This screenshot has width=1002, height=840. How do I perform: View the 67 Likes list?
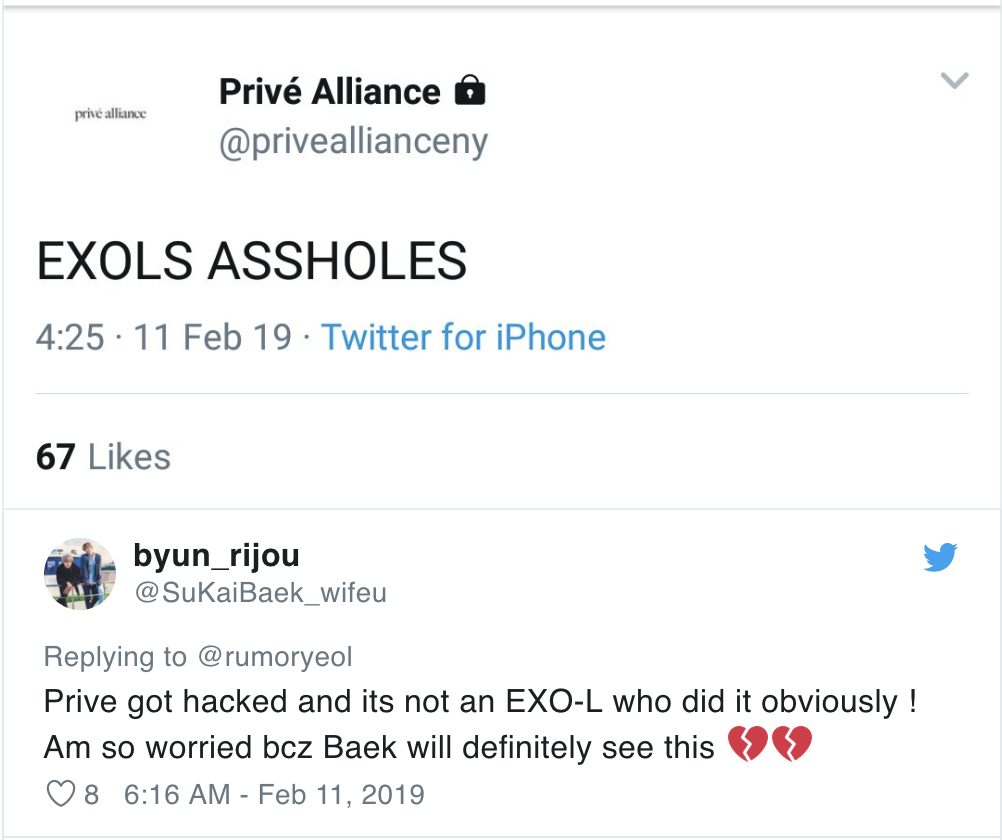tap(103, 457)
